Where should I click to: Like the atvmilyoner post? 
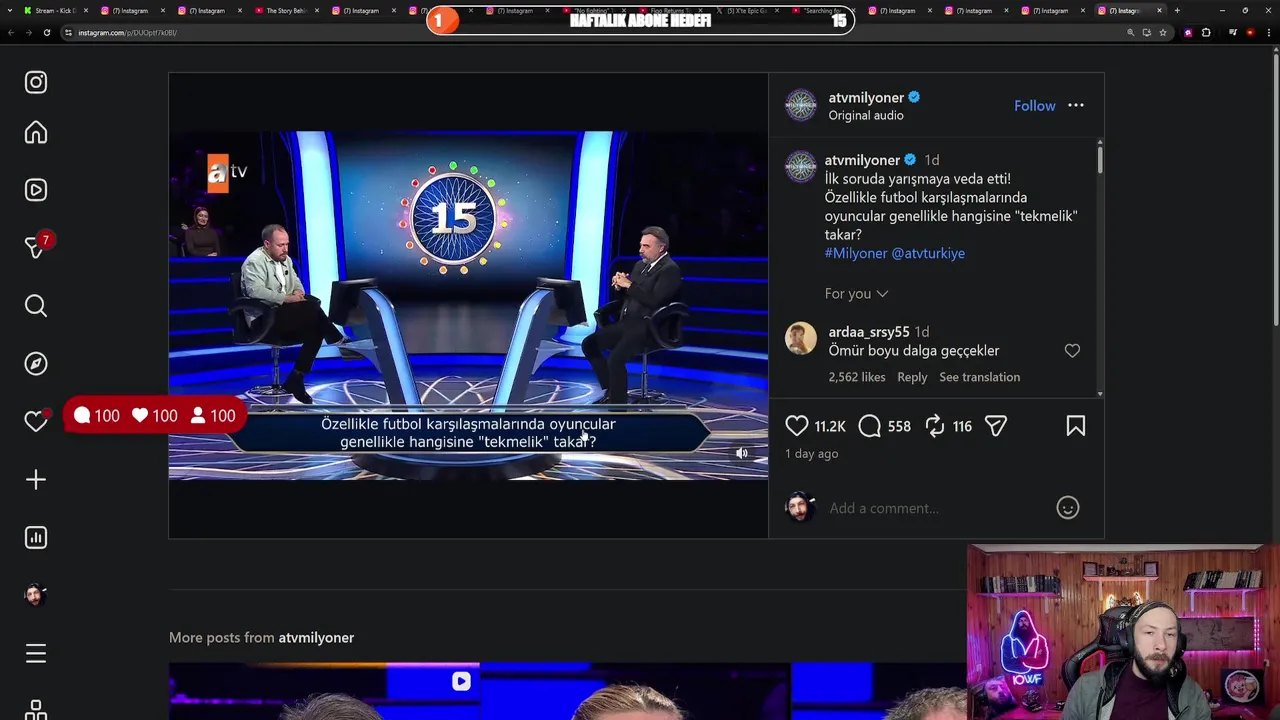[x=796, y=426]
